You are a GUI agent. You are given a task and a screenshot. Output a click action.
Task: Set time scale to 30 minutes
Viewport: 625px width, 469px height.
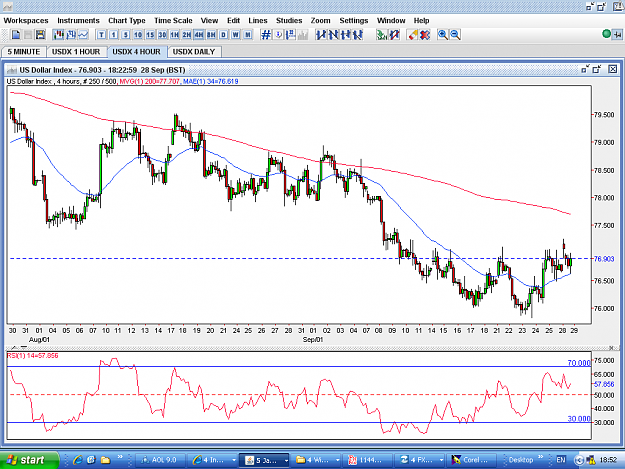pyautogui.click(x=162, y=35)
